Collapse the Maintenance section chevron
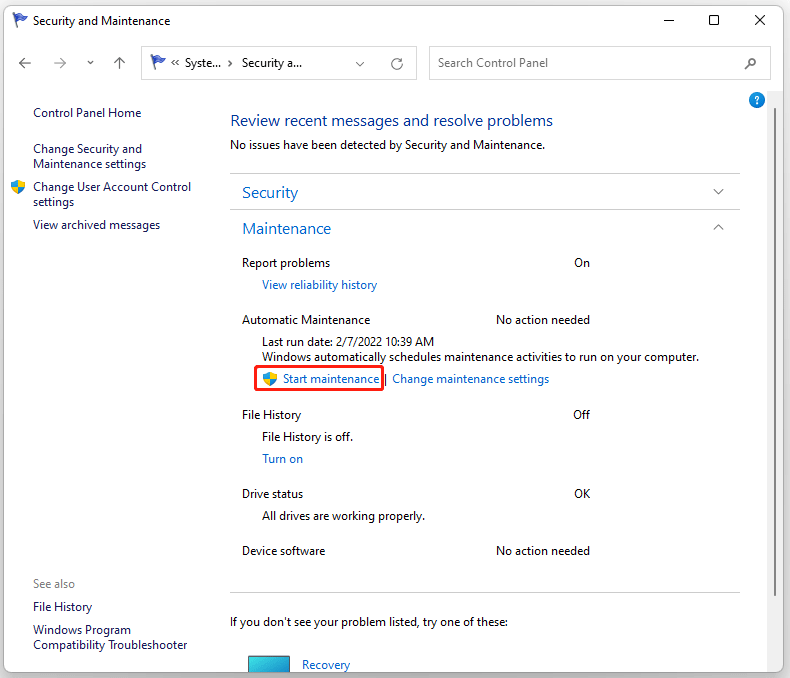Image resolution: width=790 pixels, height=678 pixels. coord(718,228)
